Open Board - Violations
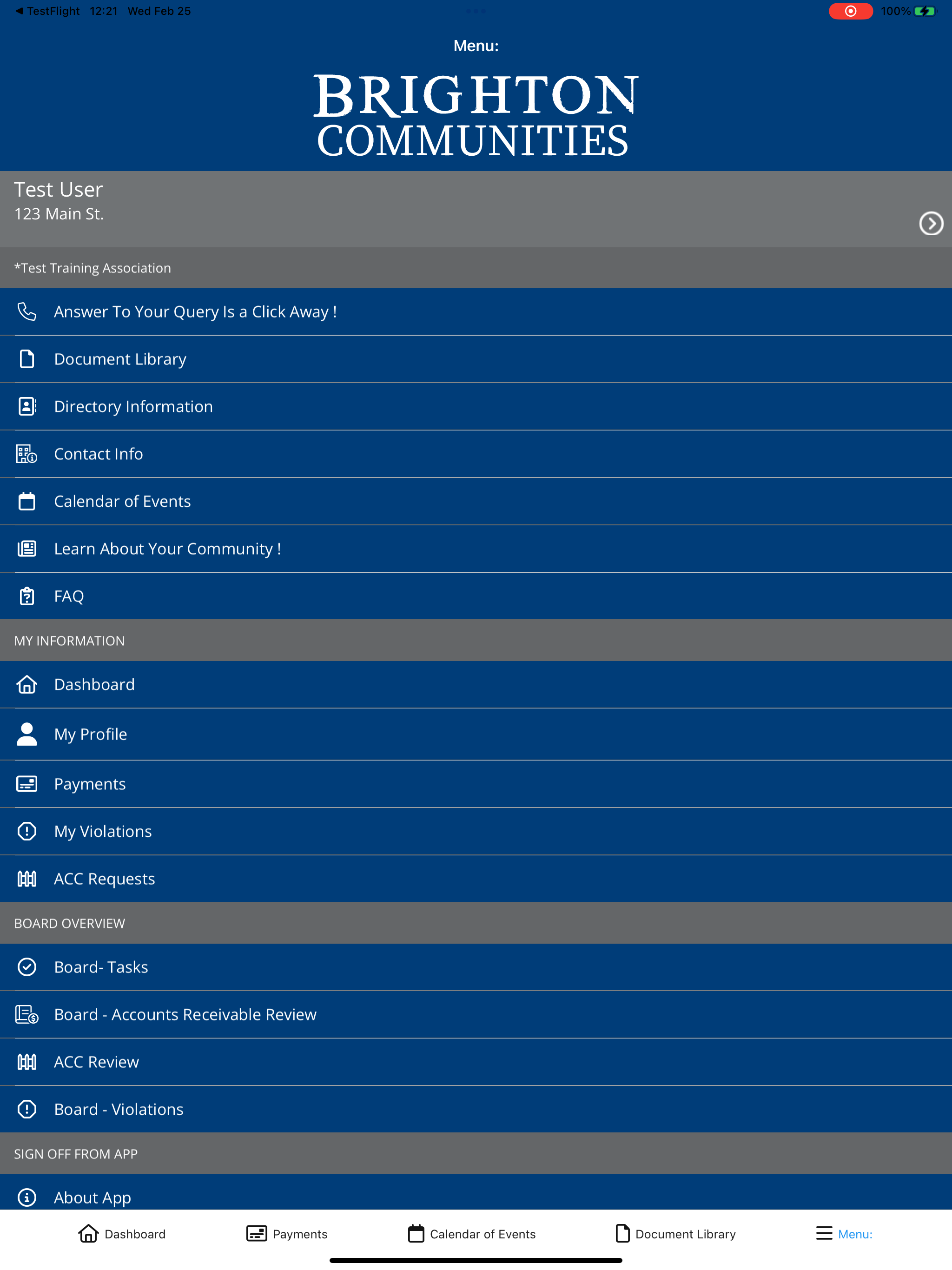 [x=476, y=1109]
